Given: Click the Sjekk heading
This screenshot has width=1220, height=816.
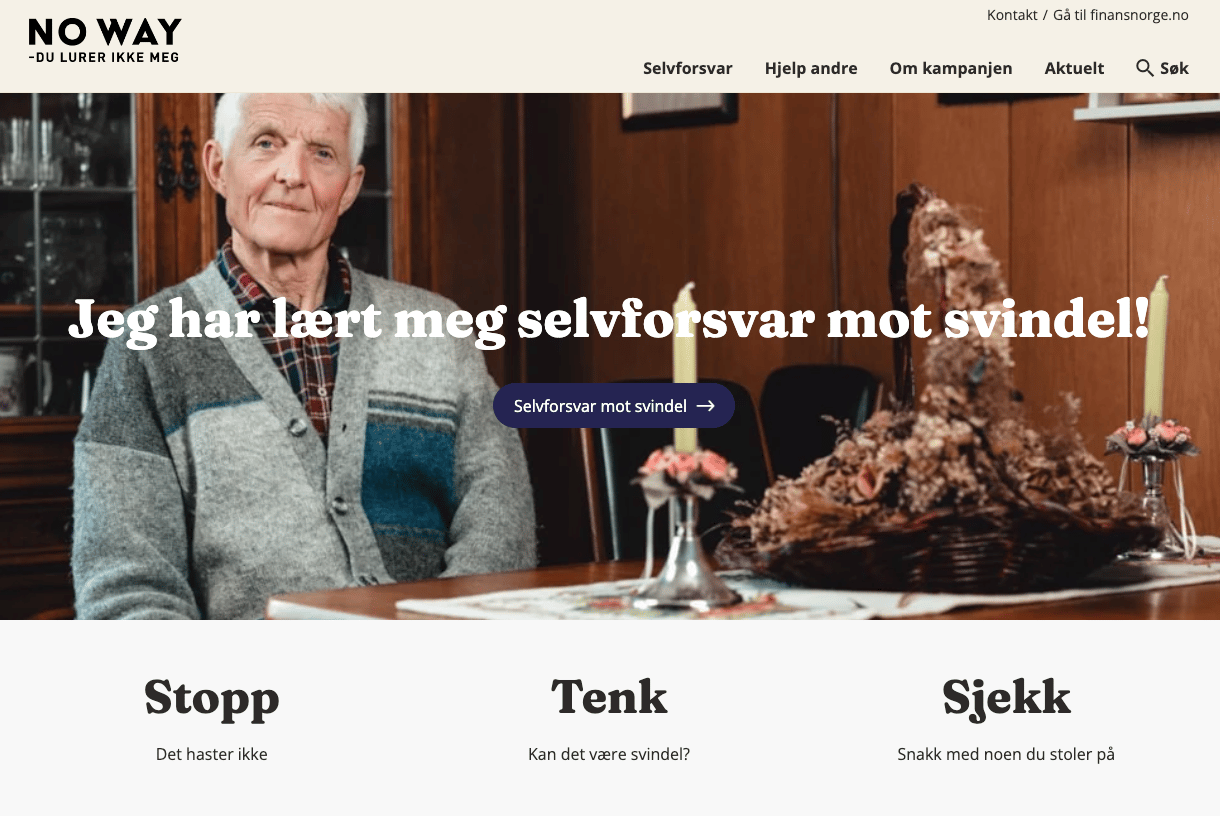Looking at the screenshot, I should 1006,698.
